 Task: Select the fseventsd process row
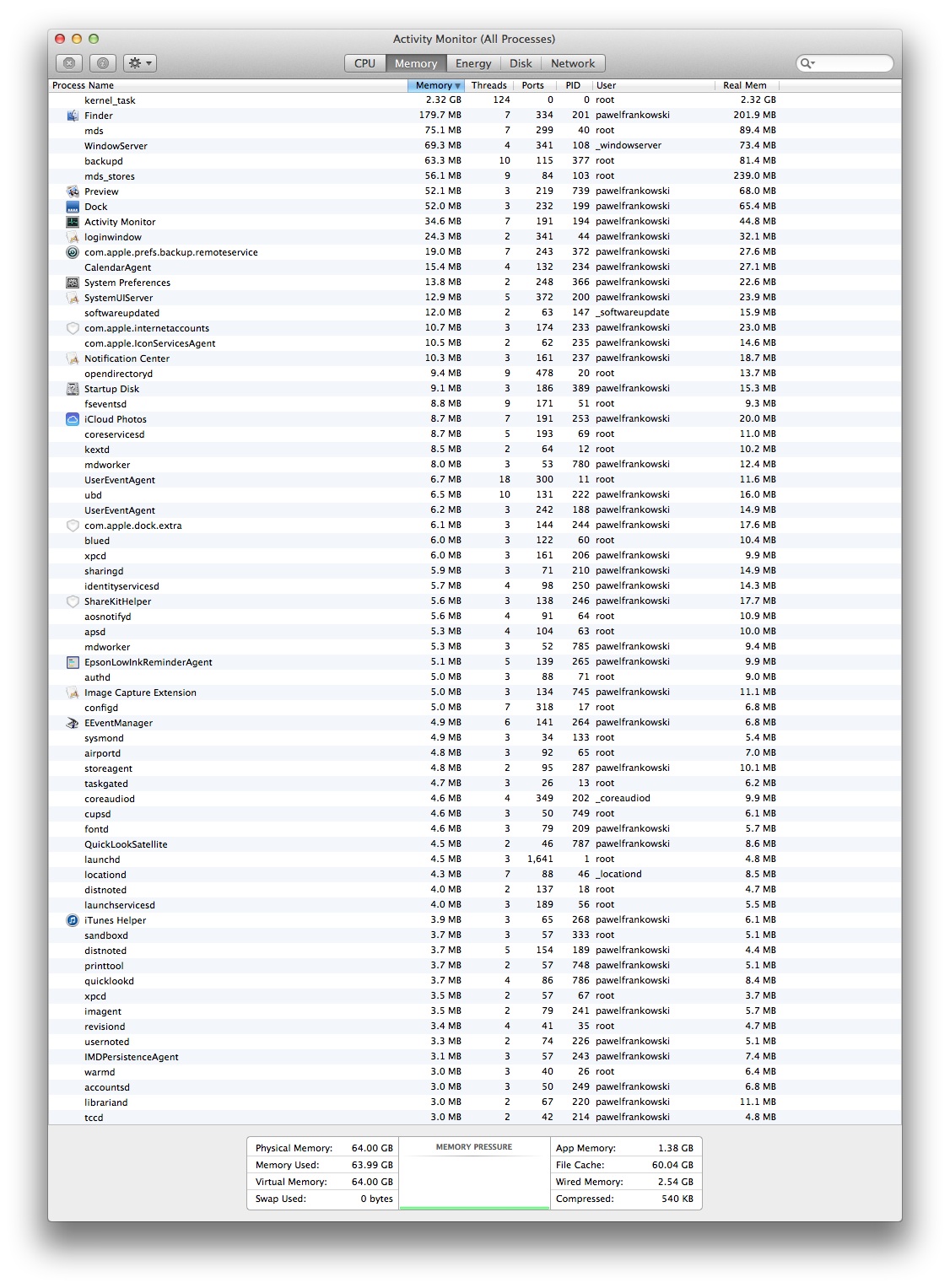coord(475,404)
